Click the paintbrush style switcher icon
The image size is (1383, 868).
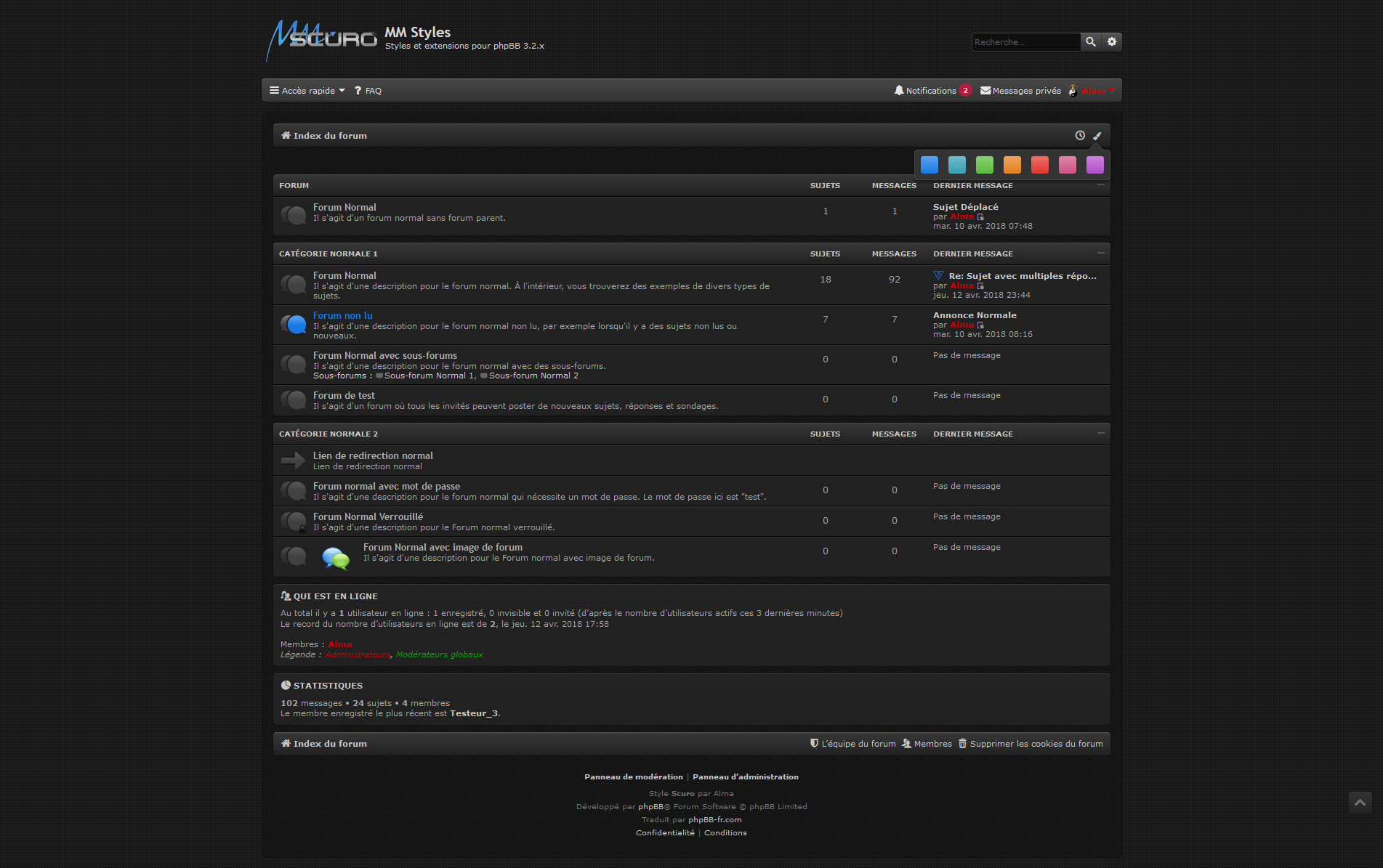[x=1097, y=136]
